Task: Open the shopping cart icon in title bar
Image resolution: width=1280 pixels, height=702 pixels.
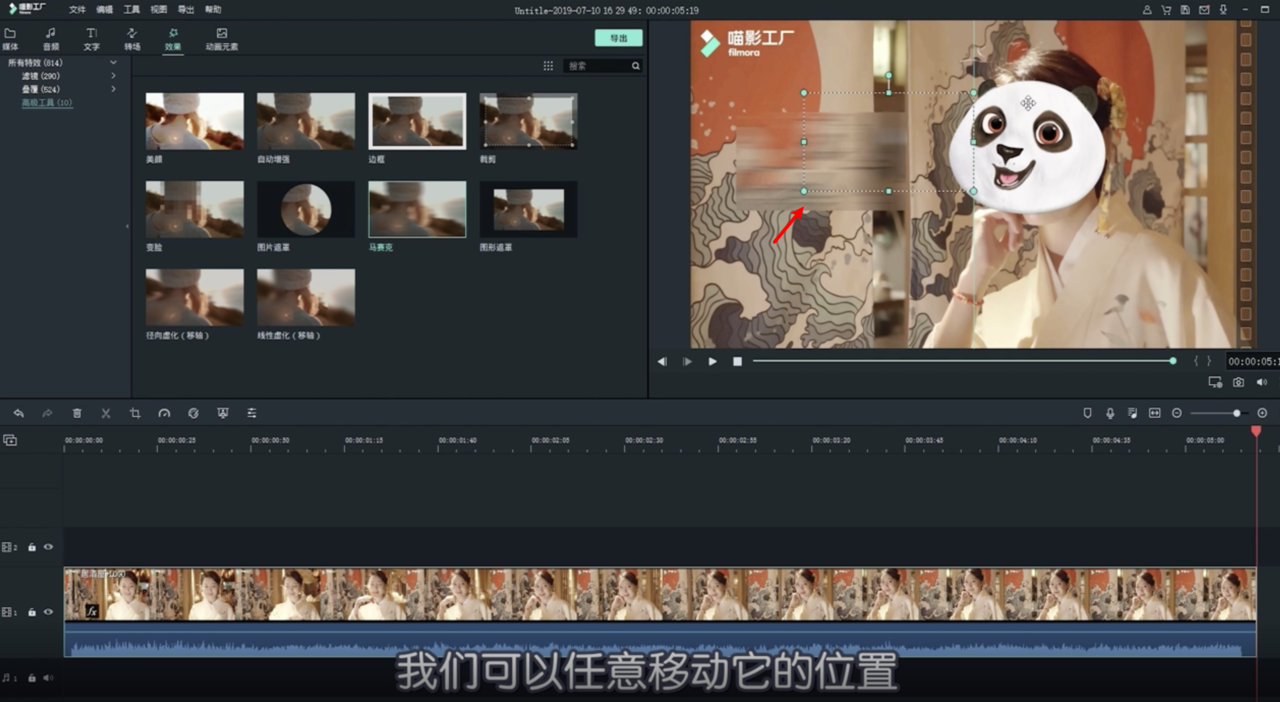Action: 1166,10
